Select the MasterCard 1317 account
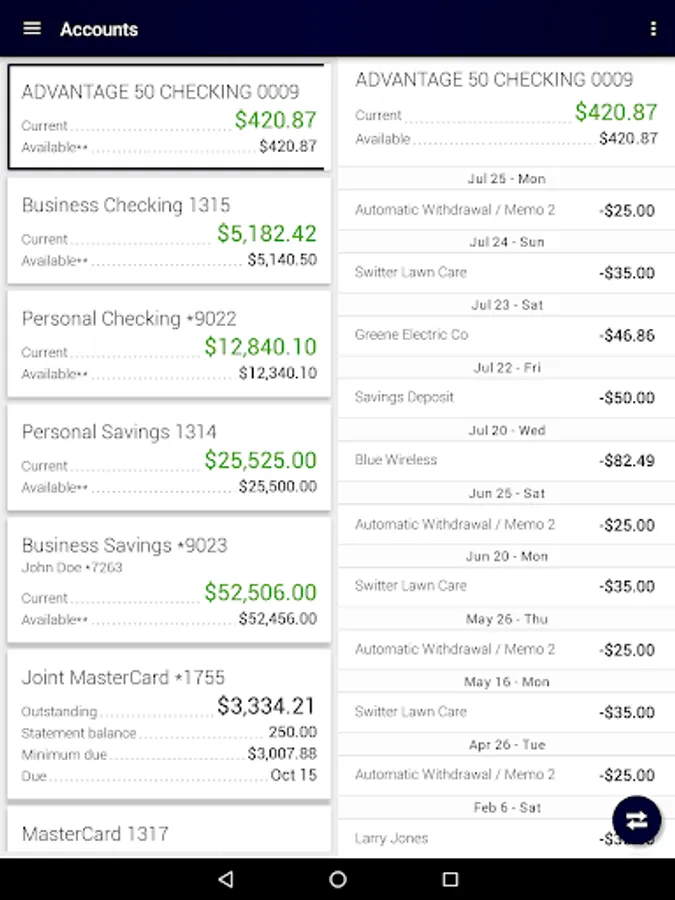 [169, 830]
